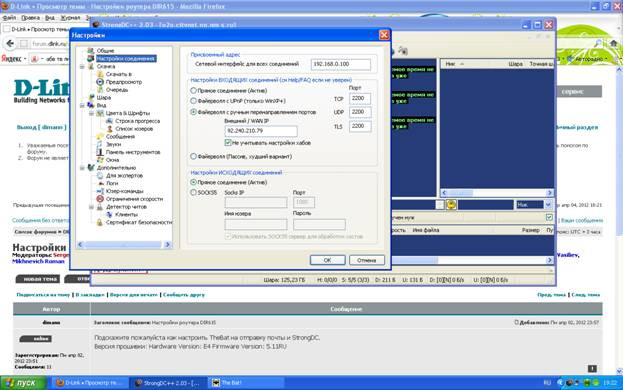Click the Внешний / WAN IP field
Image resolution: width=623 pixels, height=390 pixels.
[x=261, y=131]
